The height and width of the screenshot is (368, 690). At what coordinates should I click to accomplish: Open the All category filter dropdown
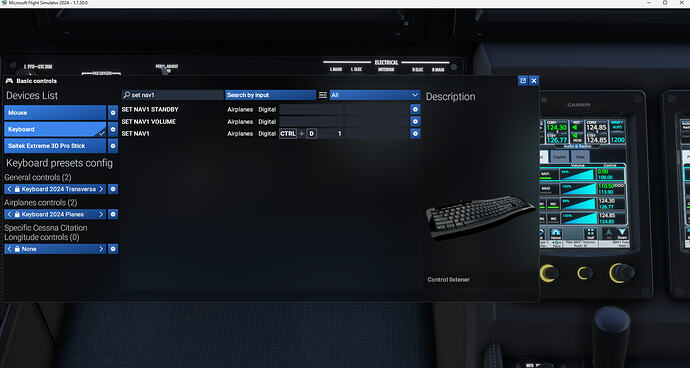375,95
